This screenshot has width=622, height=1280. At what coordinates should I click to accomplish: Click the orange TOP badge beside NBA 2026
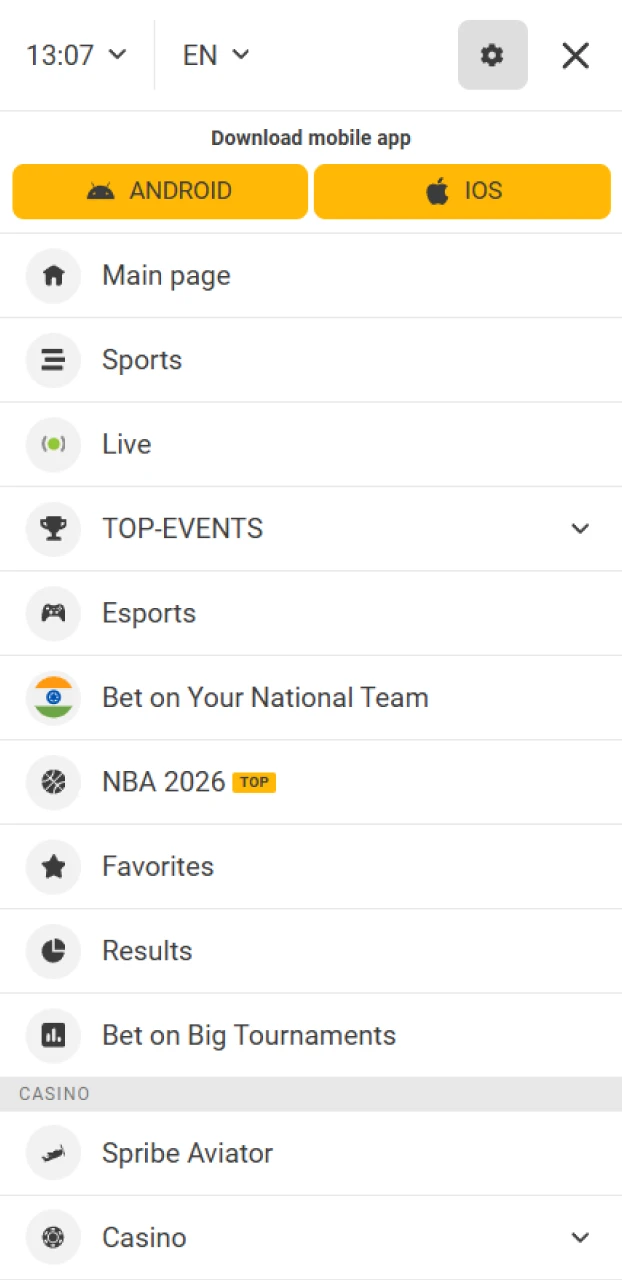tap(254, 782)
